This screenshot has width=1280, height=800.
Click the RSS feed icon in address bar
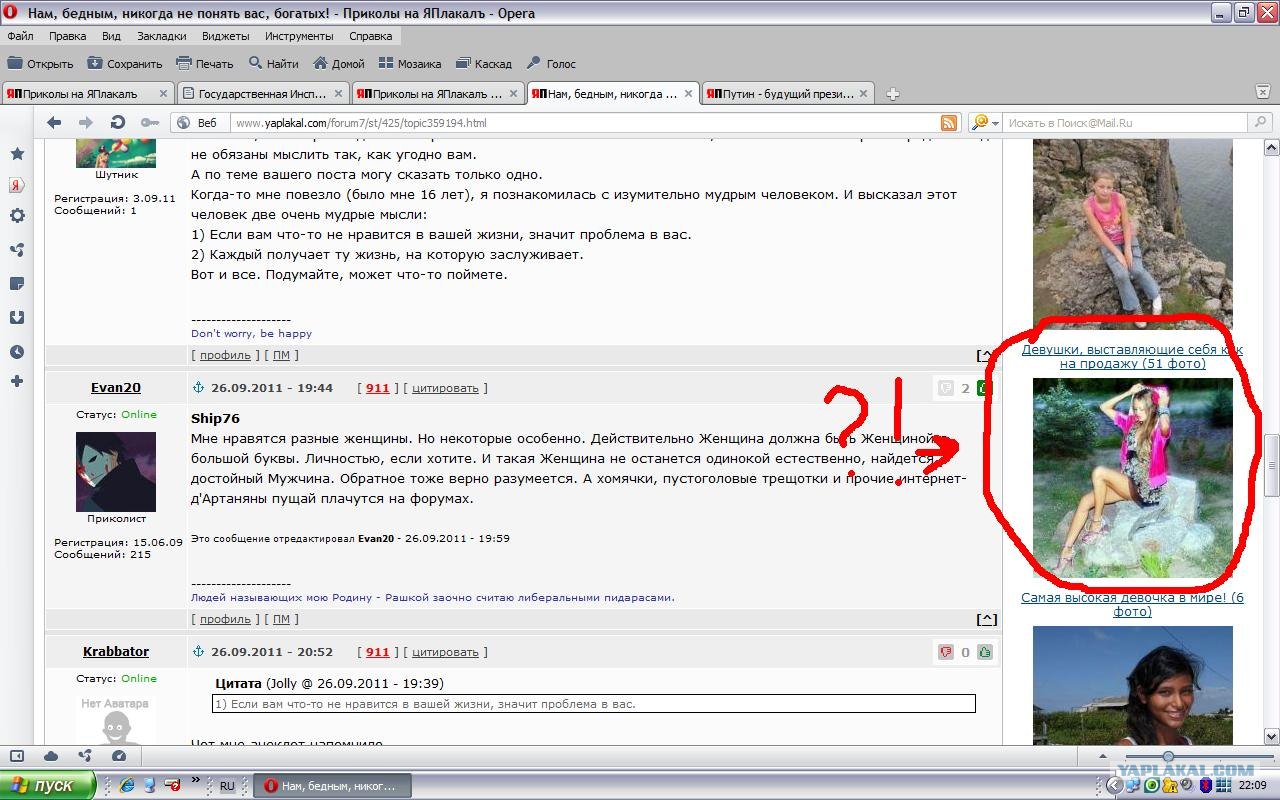tap(949, 123)
